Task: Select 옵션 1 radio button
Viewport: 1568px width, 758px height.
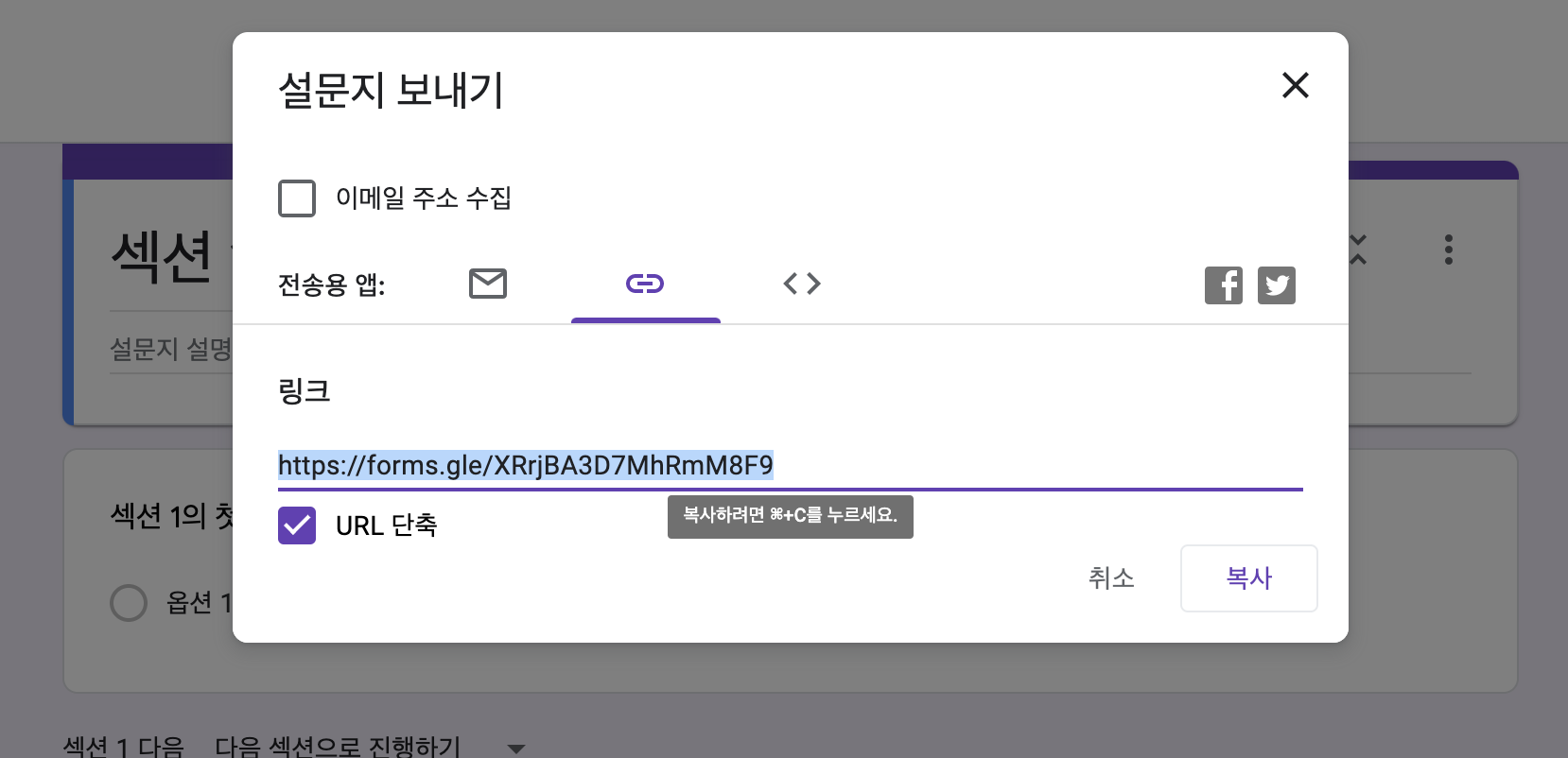Action: point(129,603)
